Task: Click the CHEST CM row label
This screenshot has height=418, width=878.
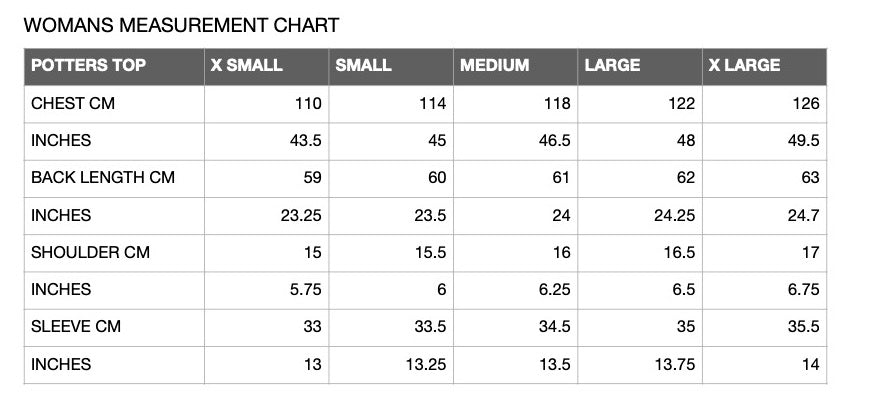Action: (73, 104)
